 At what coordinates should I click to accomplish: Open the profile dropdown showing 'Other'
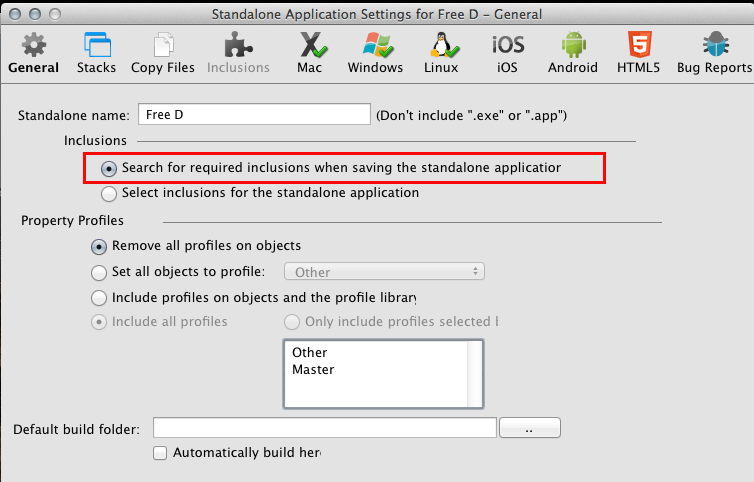384,272
